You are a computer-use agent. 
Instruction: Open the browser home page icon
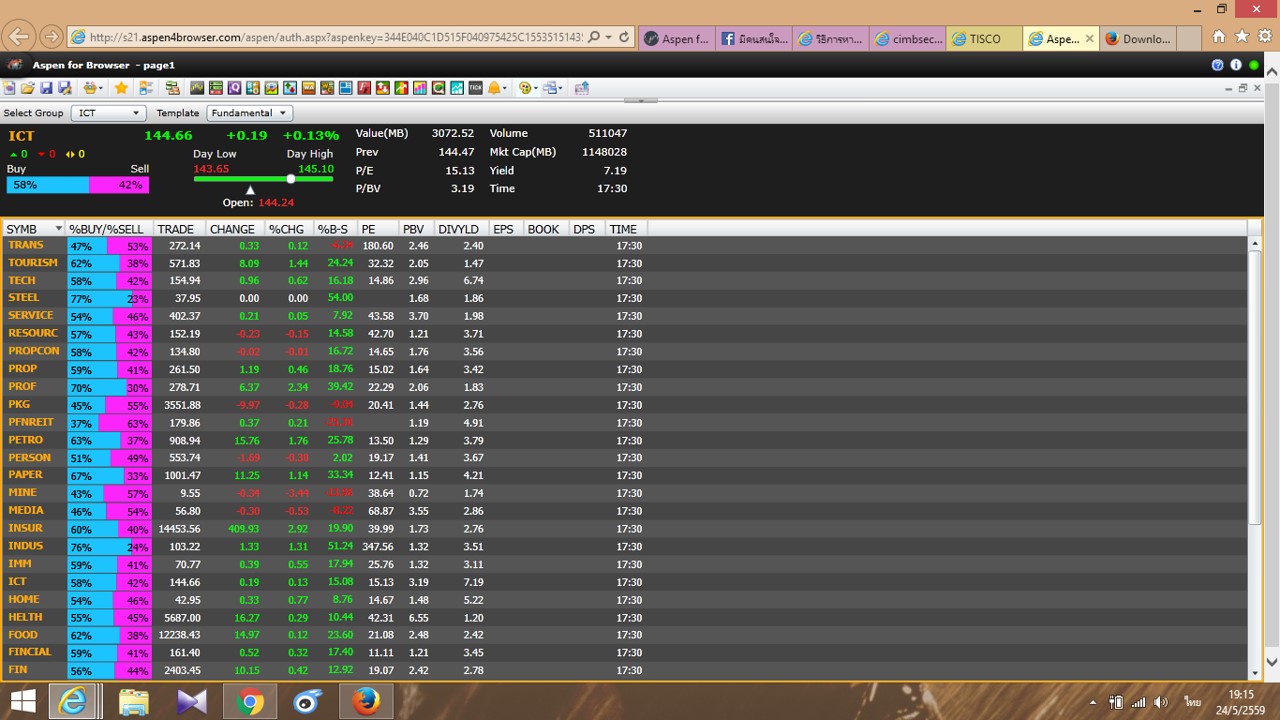point(1218,37)
